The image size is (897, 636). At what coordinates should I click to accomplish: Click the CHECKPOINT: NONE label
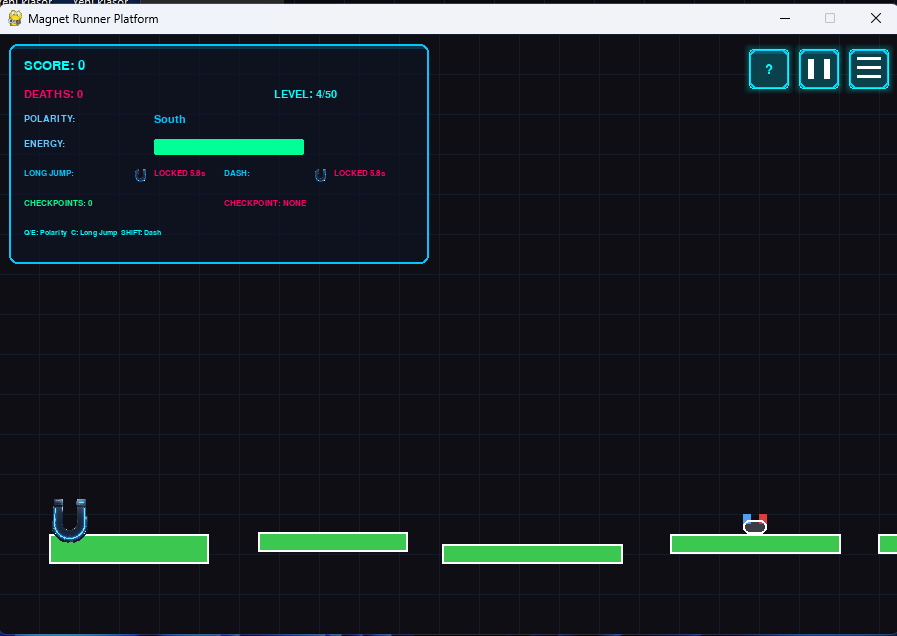(x=265, y=203)
